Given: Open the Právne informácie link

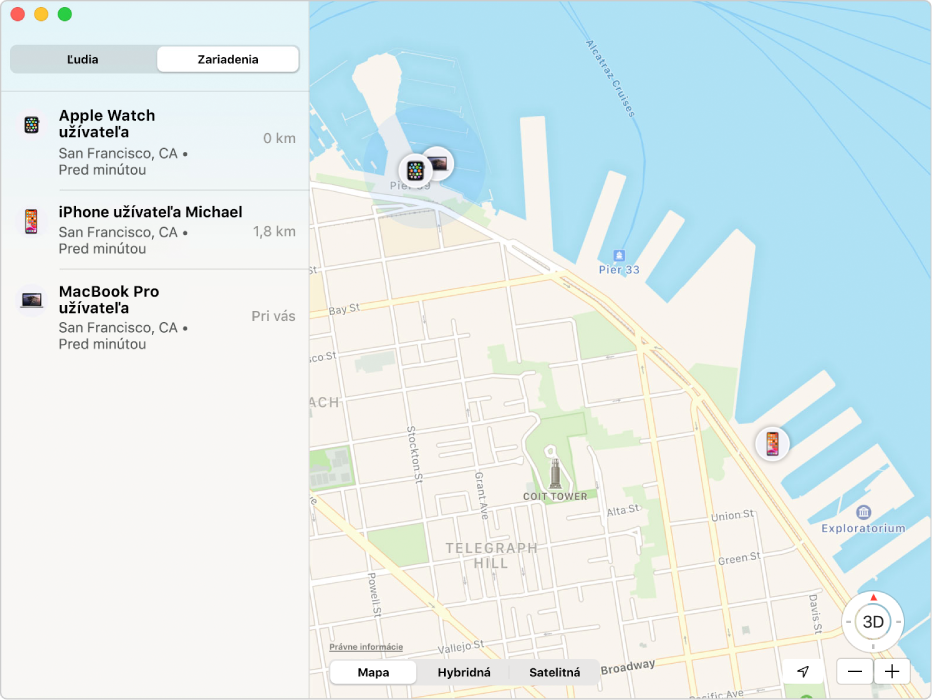Looking at the screenshot, I should point(366,647).
